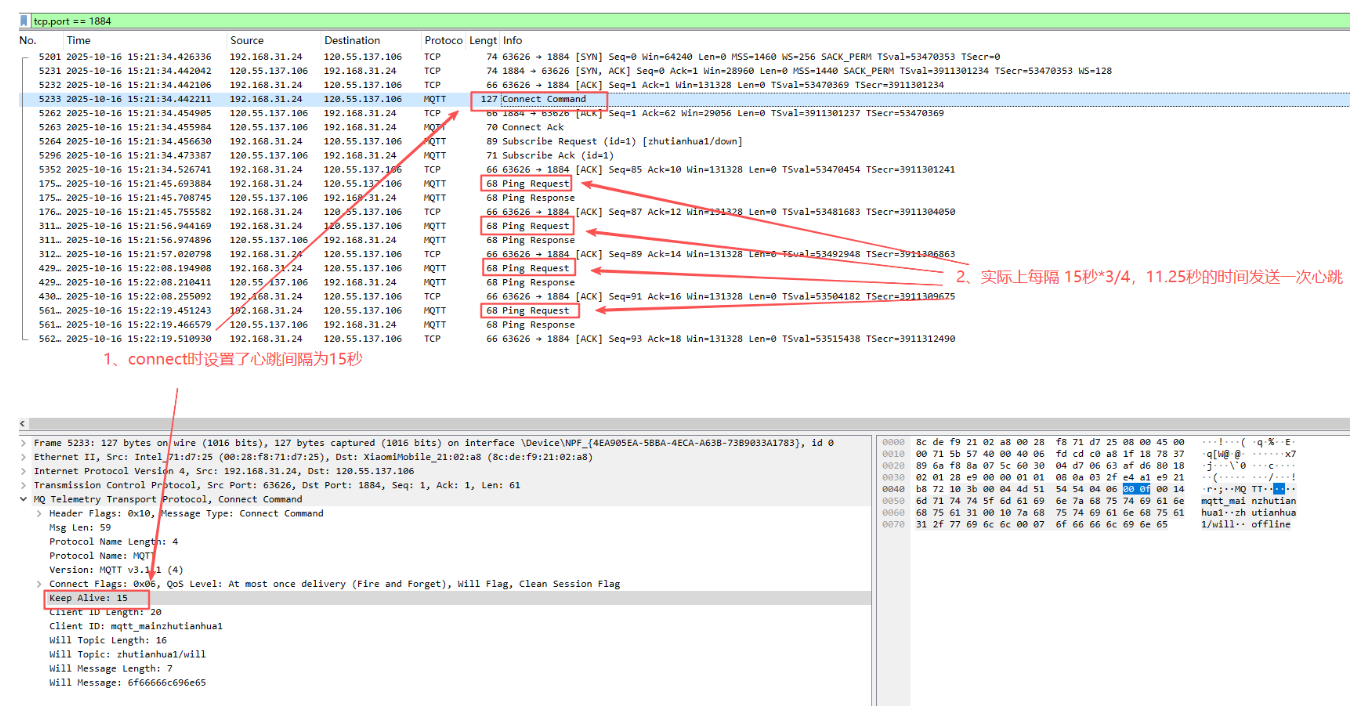Select packet 5231 SYN, ACK row
Screen dimensions: 1357x710
(x=683, y=71)
